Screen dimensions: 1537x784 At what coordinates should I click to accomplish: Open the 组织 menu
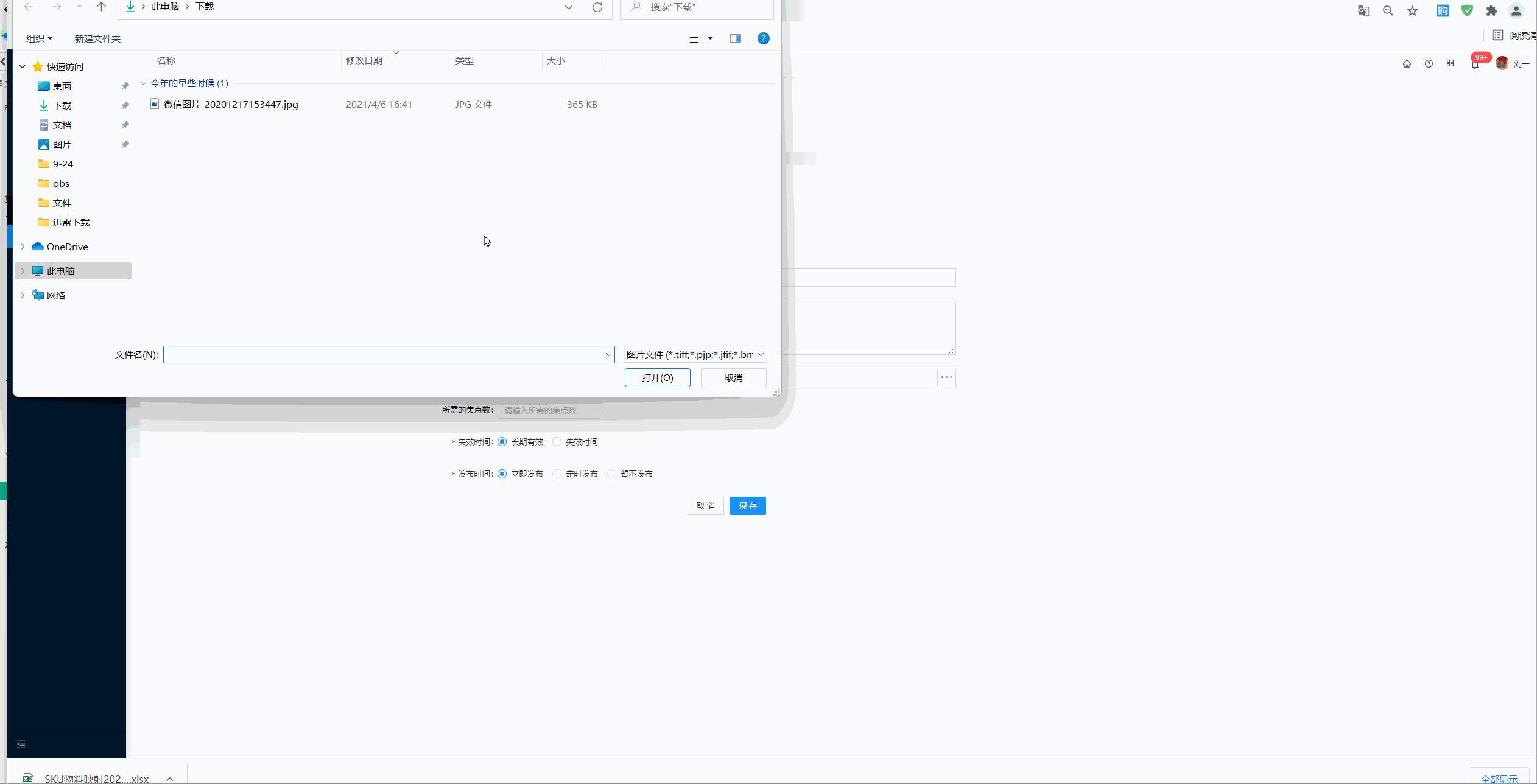39,38
